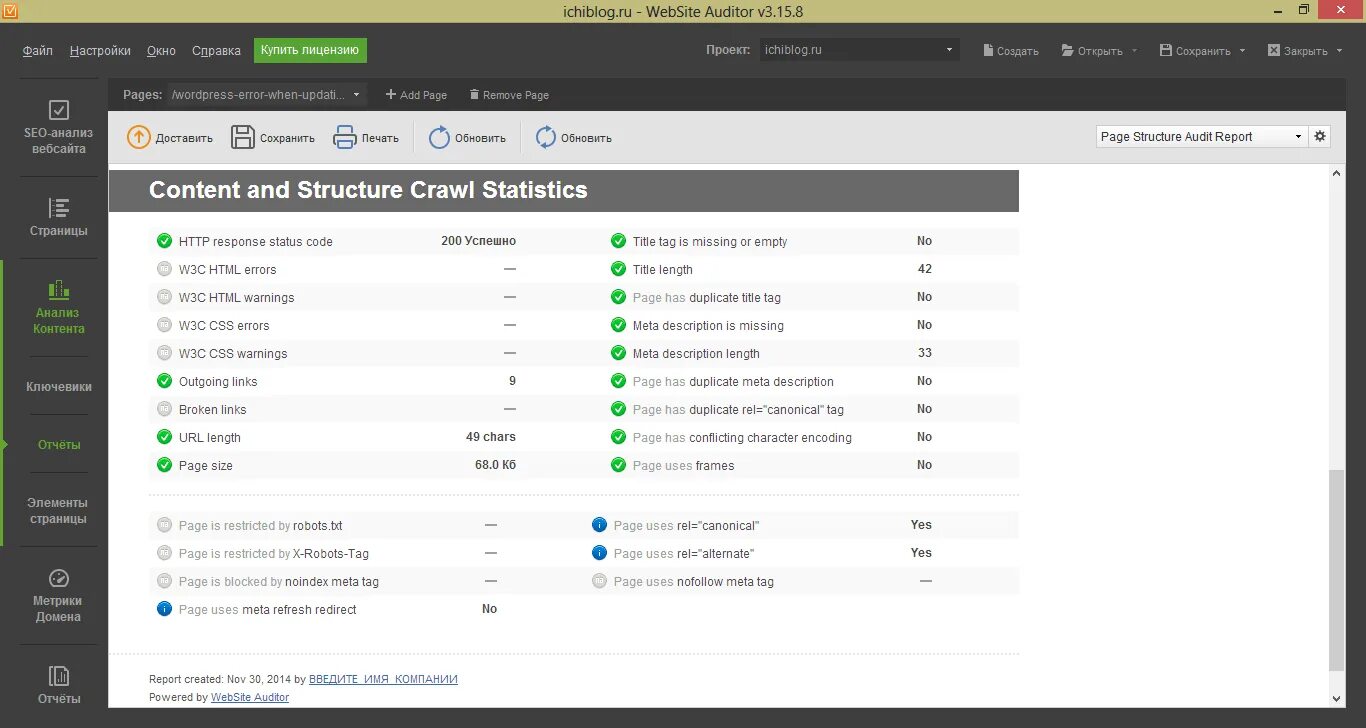
Task: Click blue info icon beside rel="alternate"
Action: [600, 553]
